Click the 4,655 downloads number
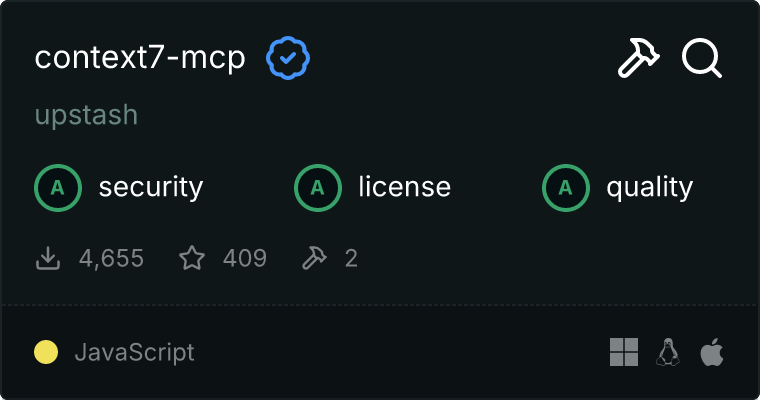This screenshot has height=400, width=760. (x=111, y=258)
